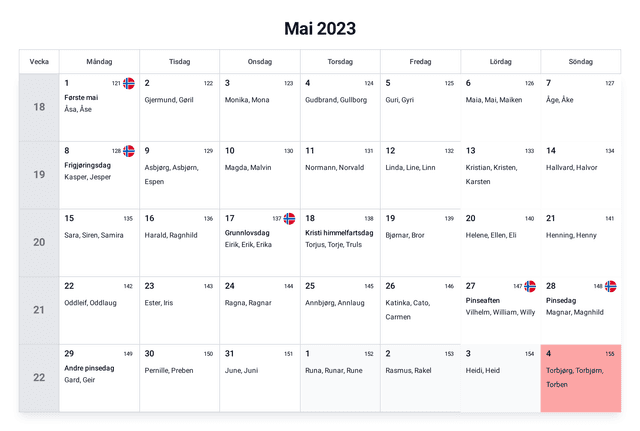Click the Pinseaften label on May 27

coord(483,300)
